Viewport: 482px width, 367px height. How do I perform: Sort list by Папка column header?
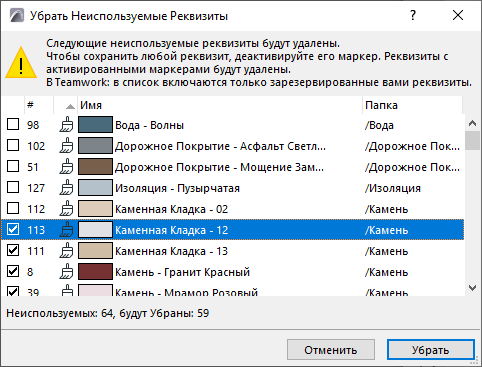click(412, 105)
